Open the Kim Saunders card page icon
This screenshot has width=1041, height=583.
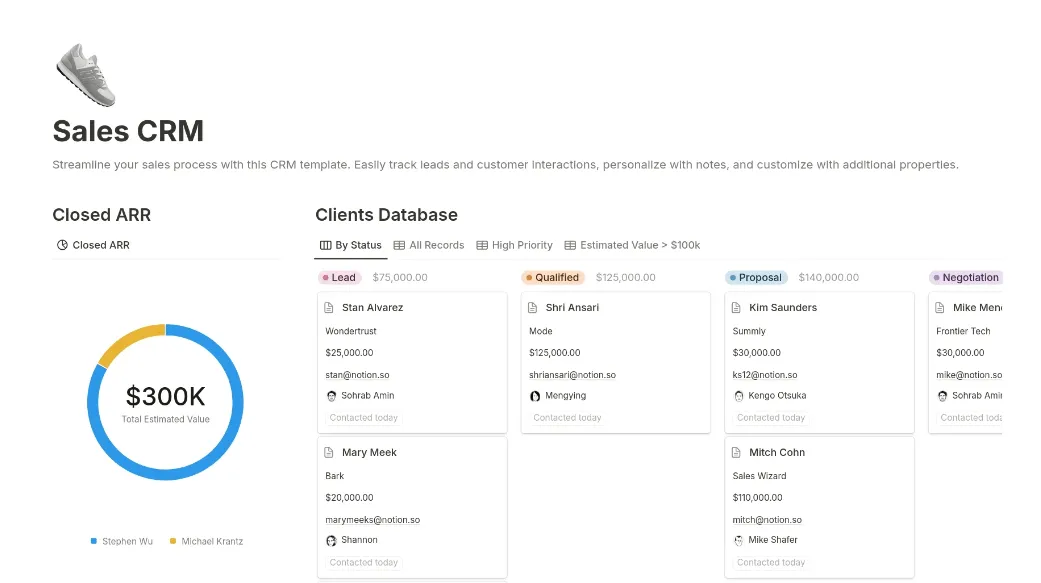point(736,307)
